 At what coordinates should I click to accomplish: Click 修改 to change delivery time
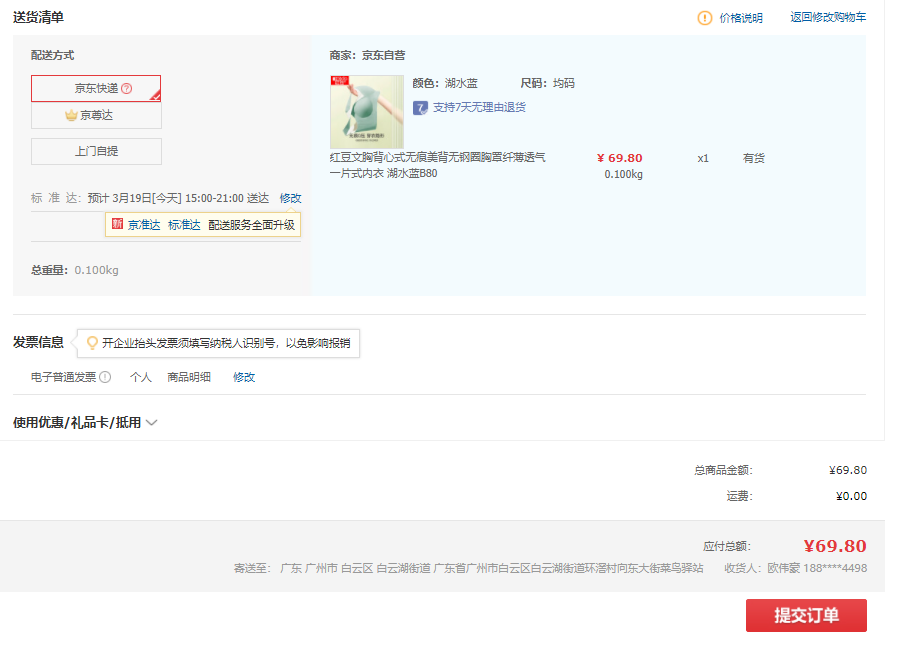point(290,198)
